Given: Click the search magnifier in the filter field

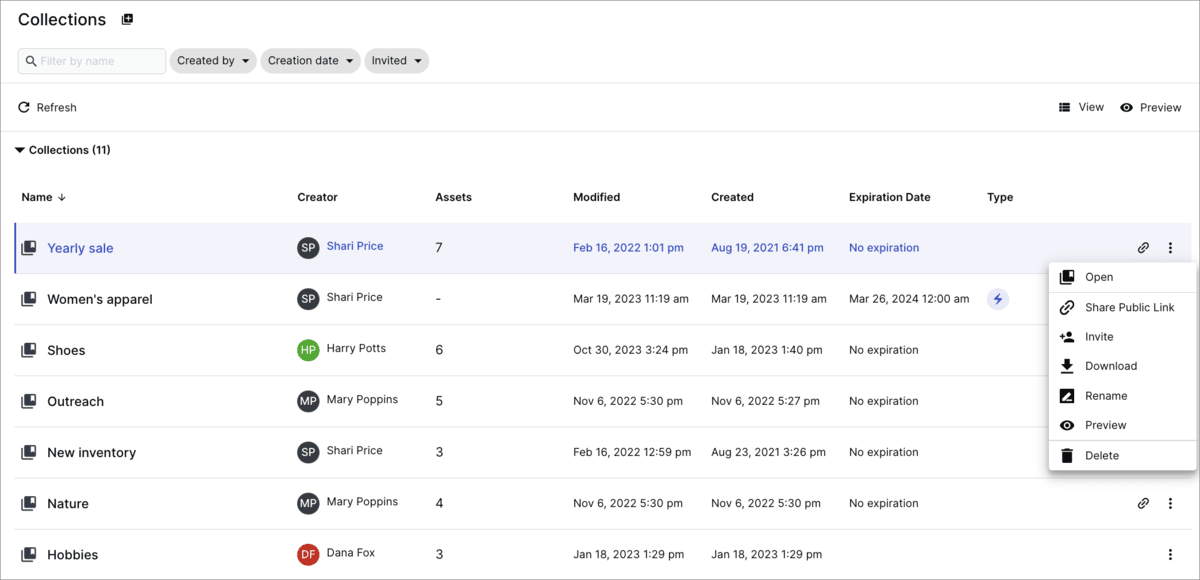Looking at the screenshot, I should (x=29, y=61).
